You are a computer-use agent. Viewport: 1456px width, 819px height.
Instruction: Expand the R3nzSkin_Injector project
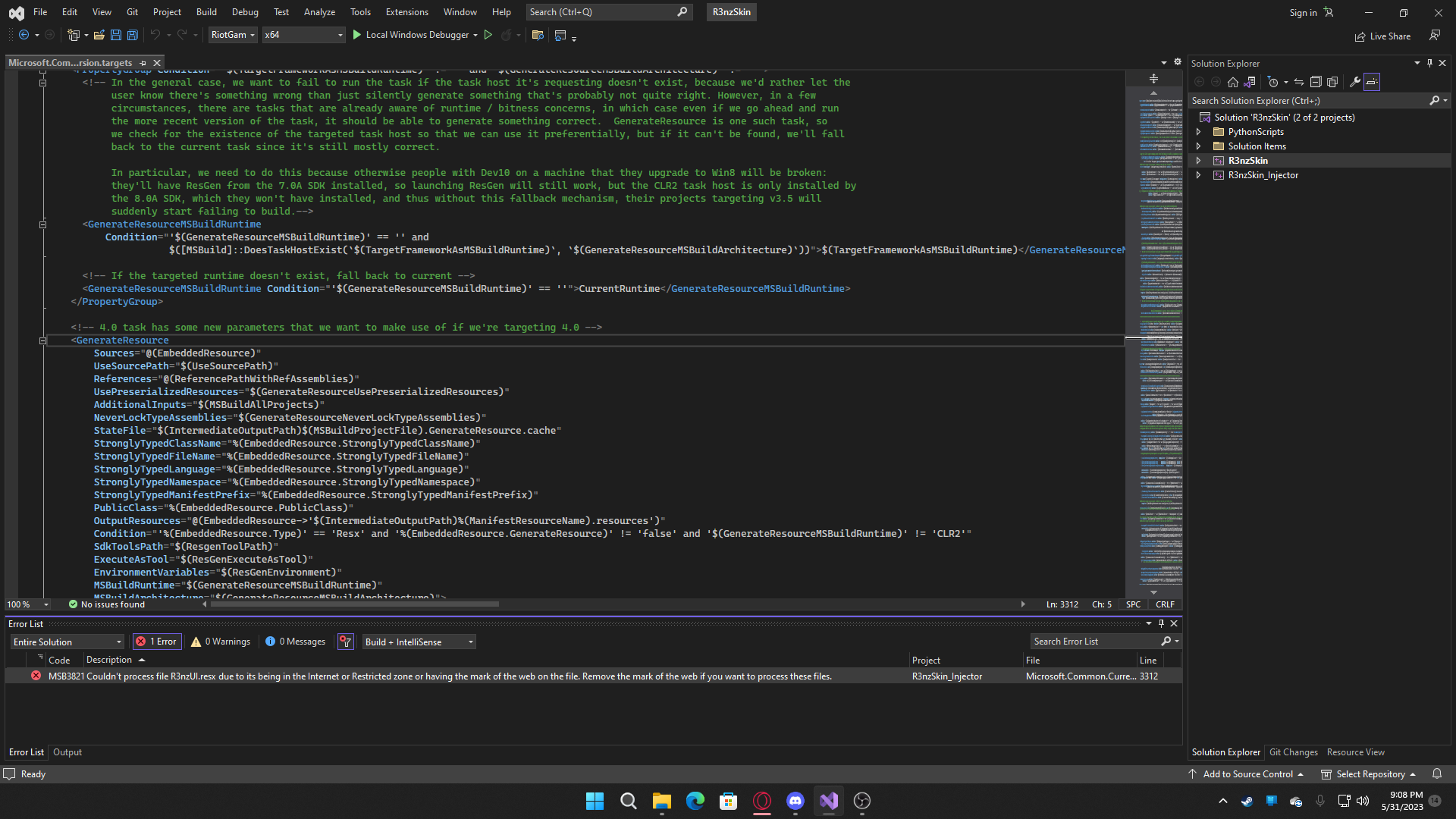1199,175
